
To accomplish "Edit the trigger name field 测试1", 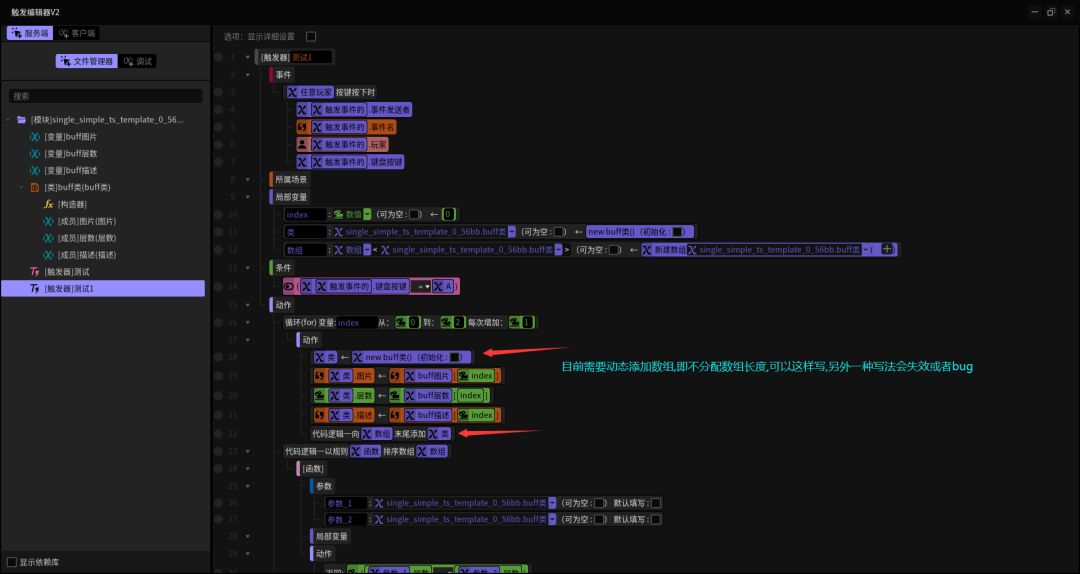I will click(311, 57).
